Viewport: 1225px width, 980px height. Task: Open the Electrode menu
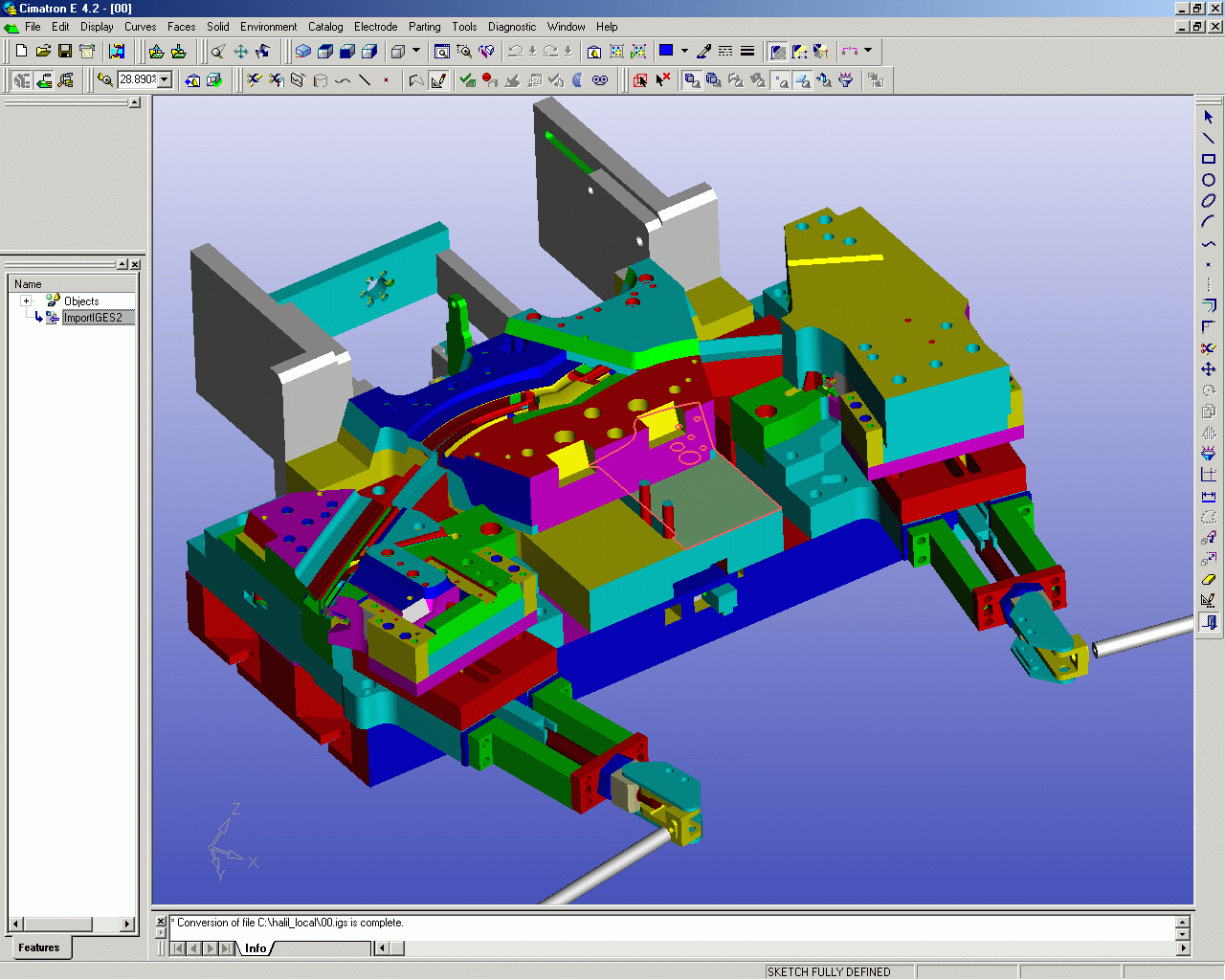[x=375, y=27]
